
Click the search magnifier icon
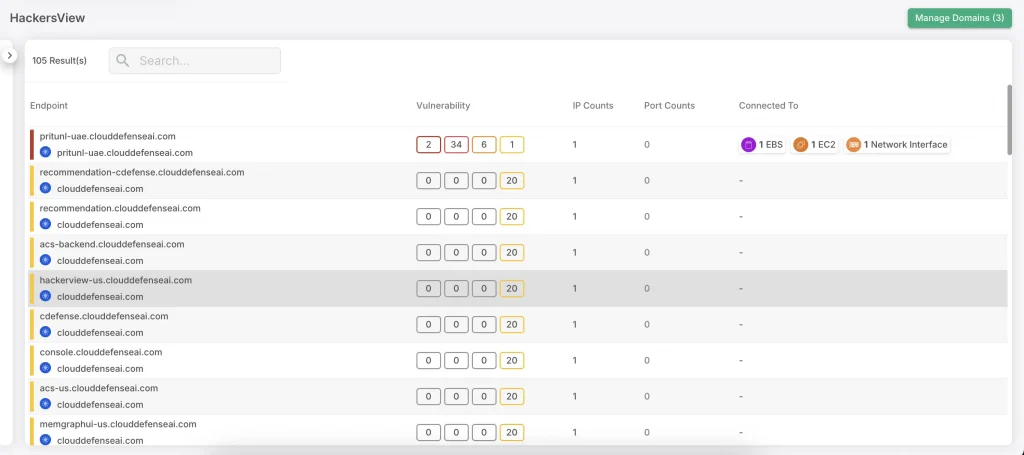[x=123, y=61]
